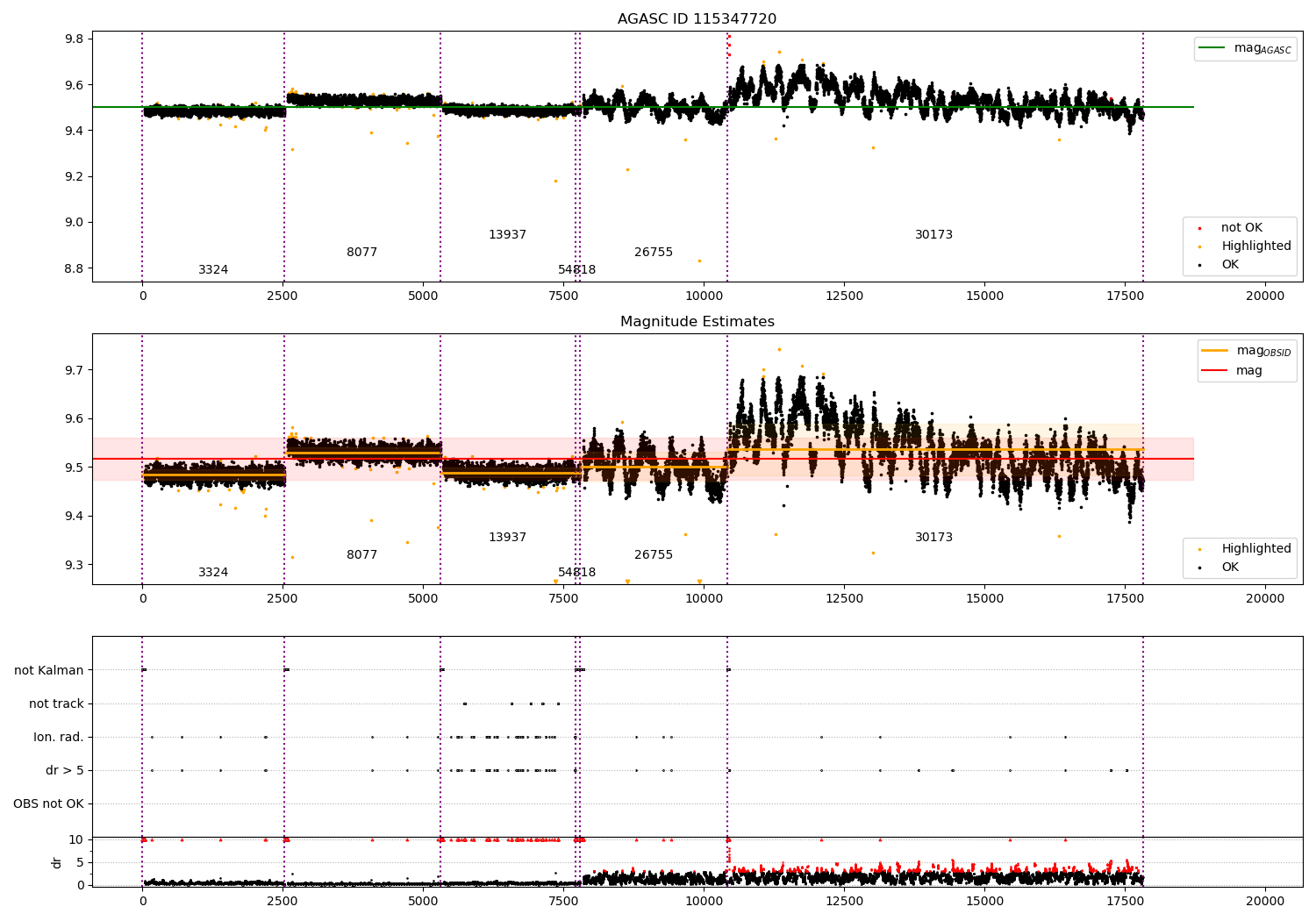The image size is (1316, 921).
Task: Click the 9.7 y-axis tick in middle plot
Action: point(73,370)
